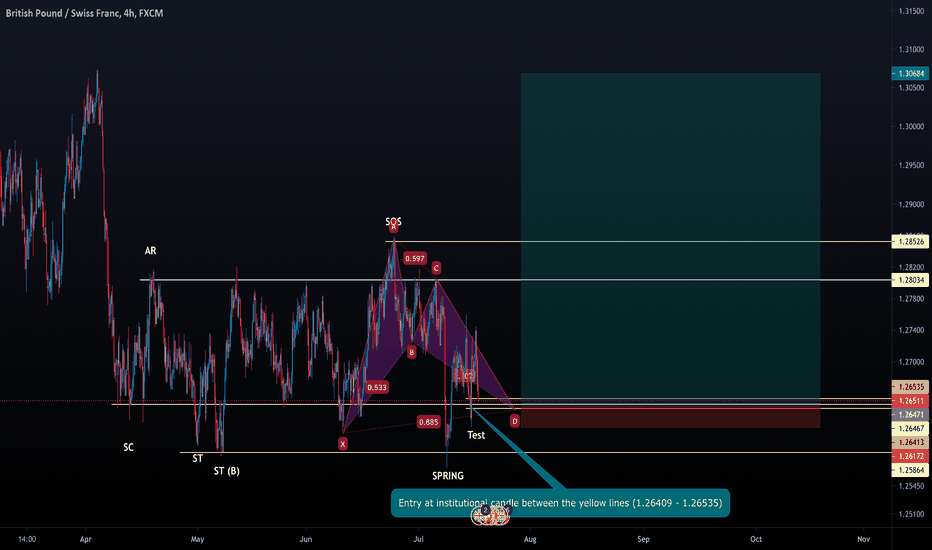Click the 1.25100 price scale value

click(x=911, y=514)
